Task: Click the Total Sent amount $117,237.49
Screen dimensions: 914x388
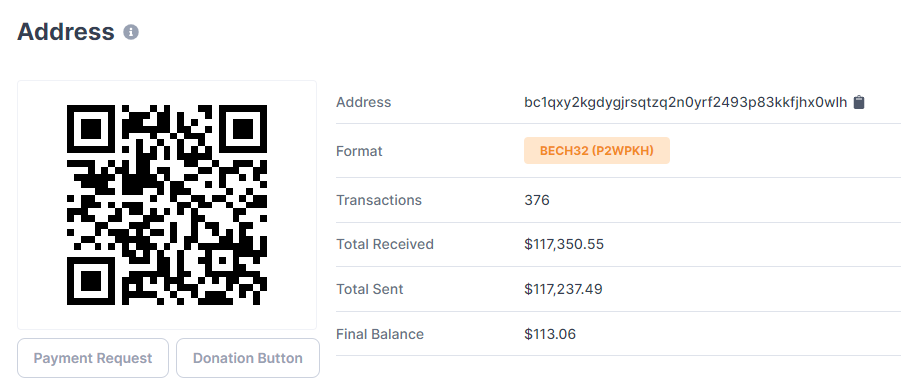Action: tap(563, 289)
